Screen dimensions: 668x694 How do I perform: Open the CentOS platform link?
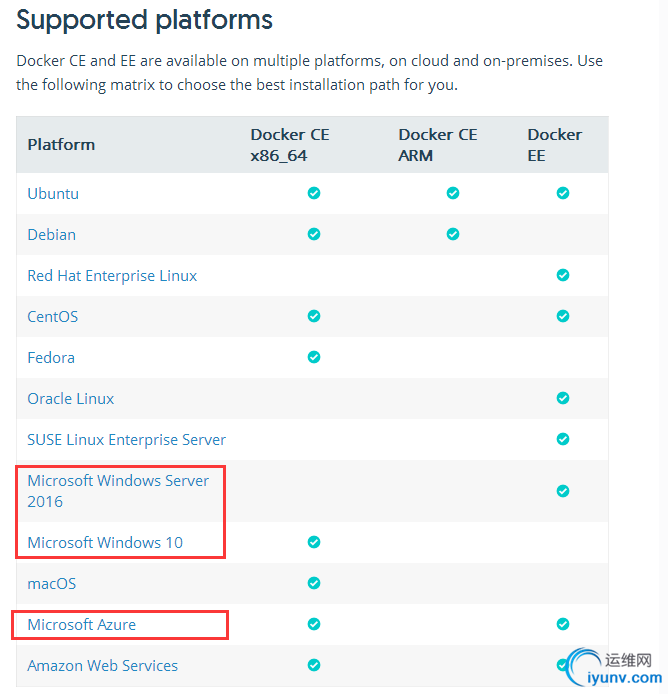click(53, 317)
